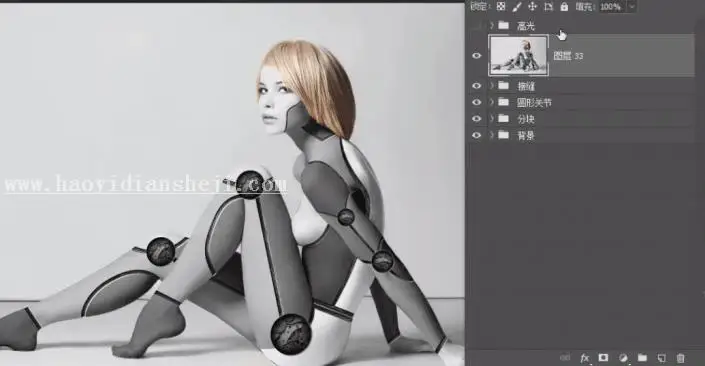
Task: Select the 接缝 group name
Action: (x=526, y=86)
